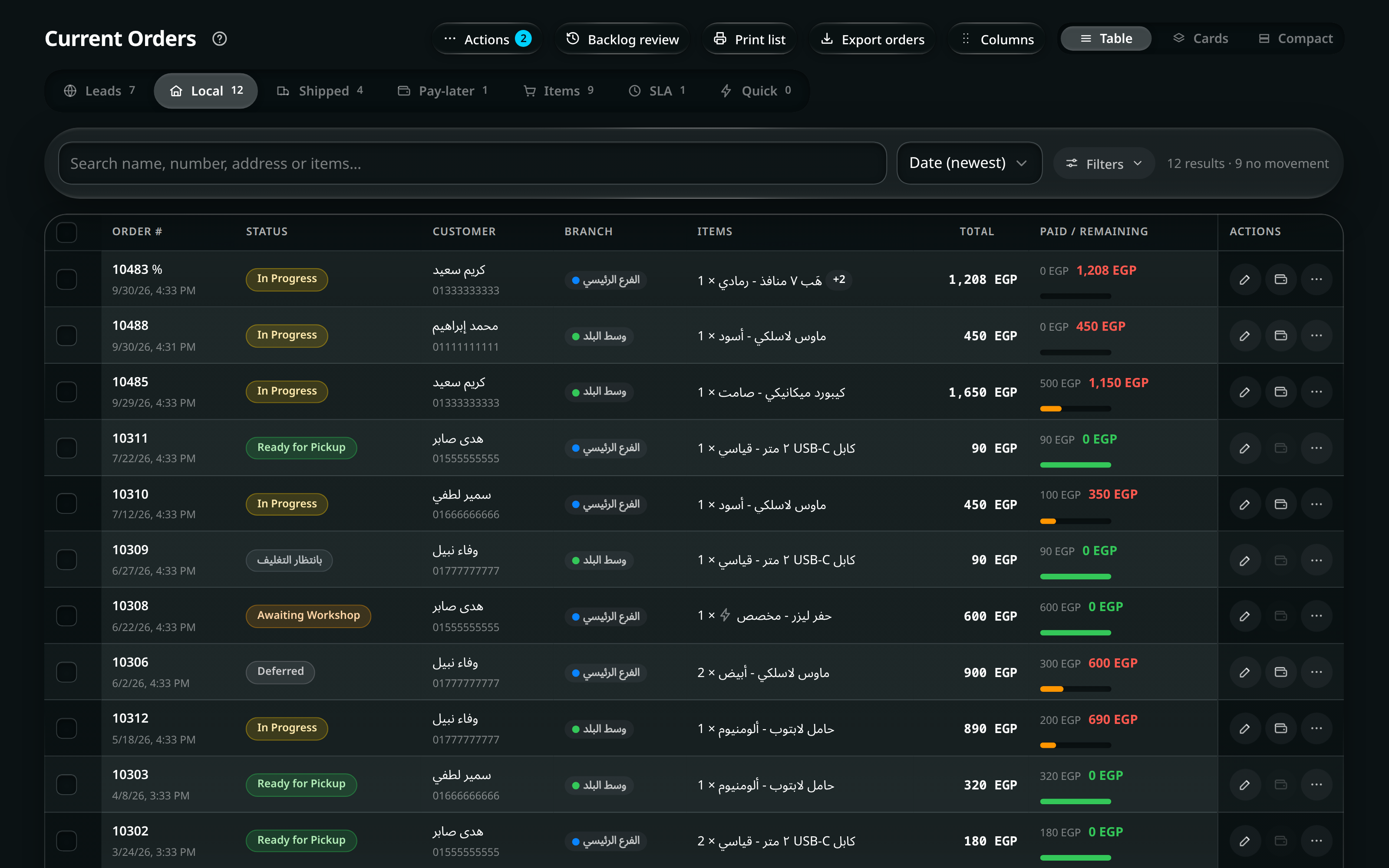
Task: Click the Print list button
Action: point(749,39)
